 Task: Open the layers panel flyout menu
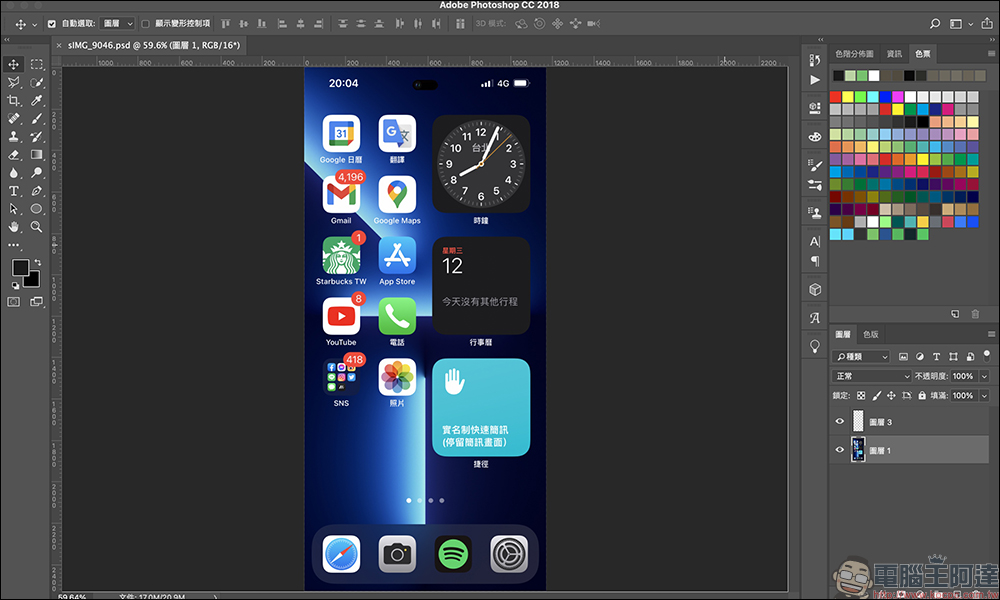991,334
